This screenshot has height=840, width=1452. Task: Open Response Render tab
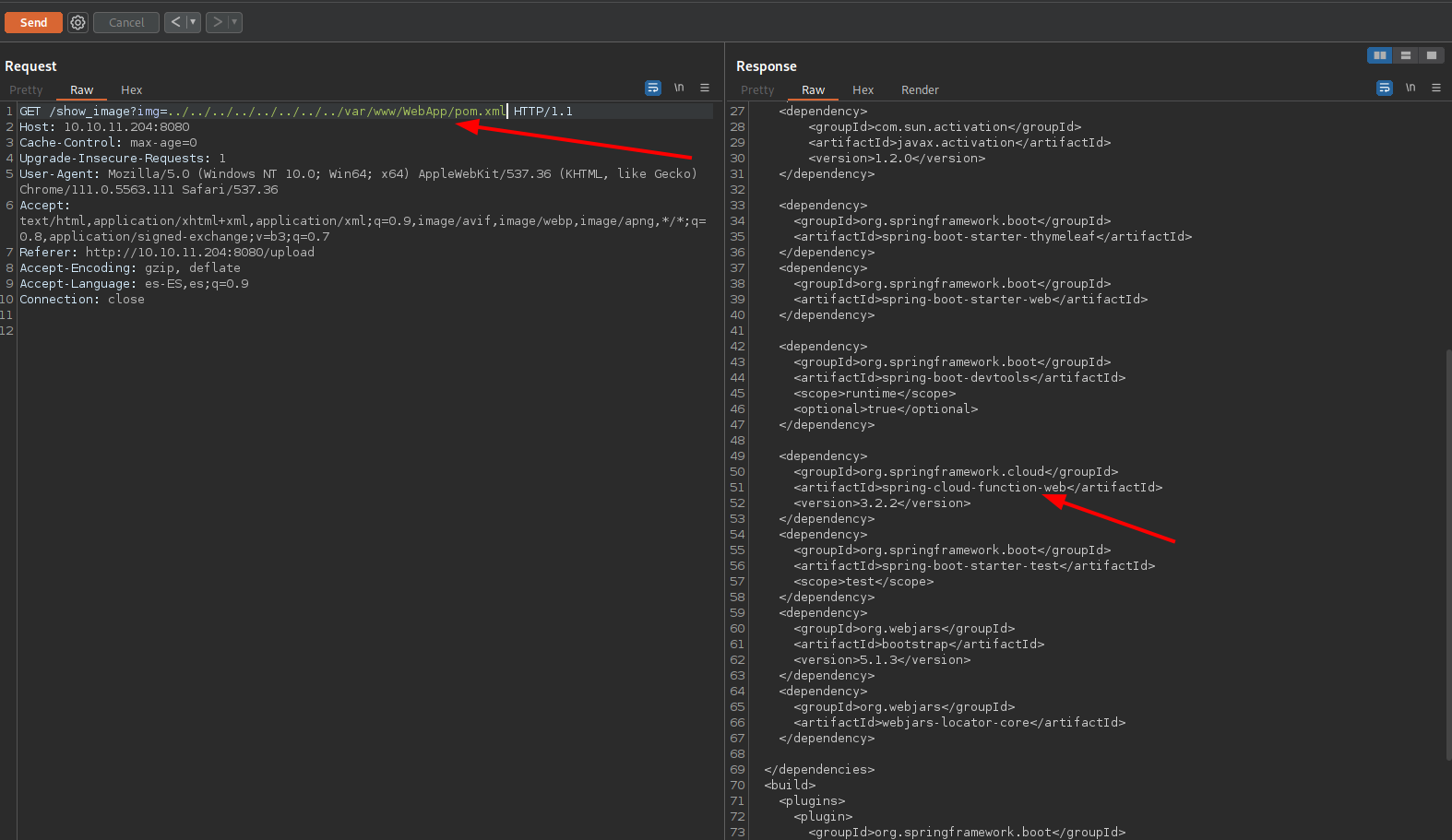click(x=920, y=89)
